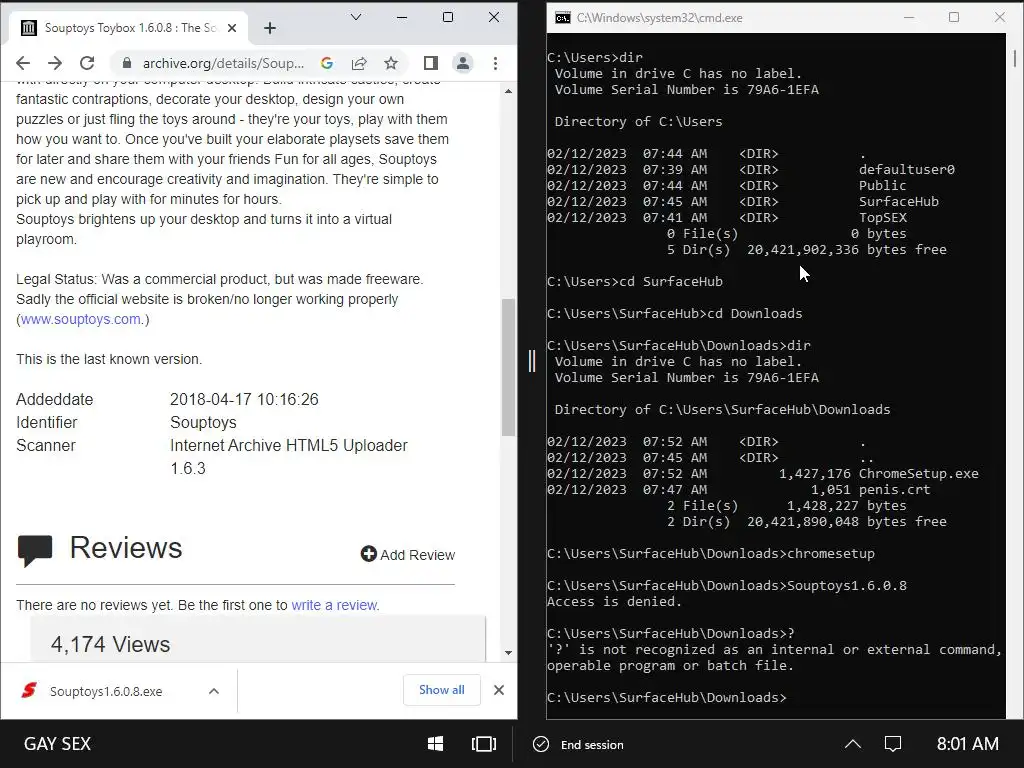This screenshot has width=1024, height=768.
Task: Open Windows Start menu
Action: [436, 744]
